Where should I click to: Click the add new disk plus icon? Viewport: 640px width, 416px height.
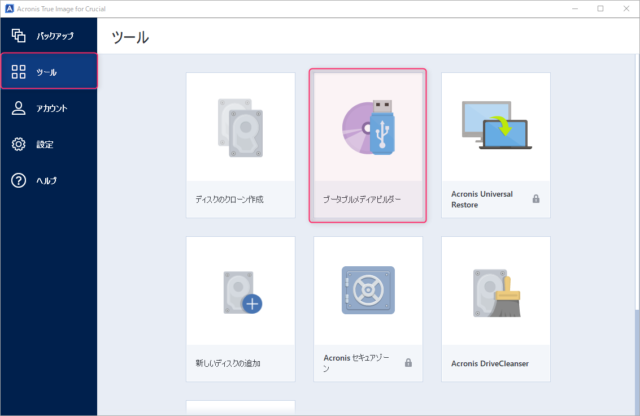(242, 293)
